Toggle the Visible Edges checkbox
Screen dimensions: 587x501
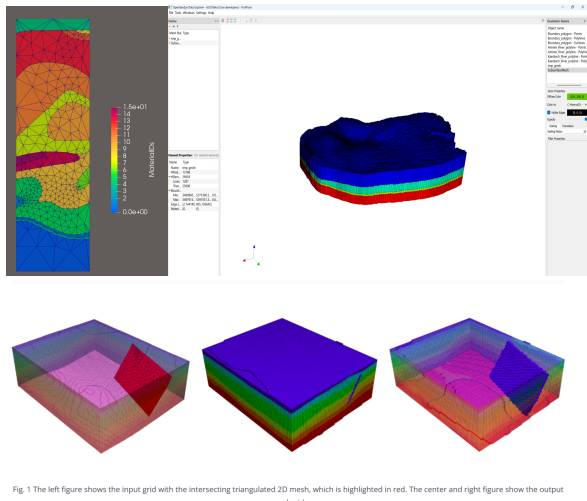(548, 113)
